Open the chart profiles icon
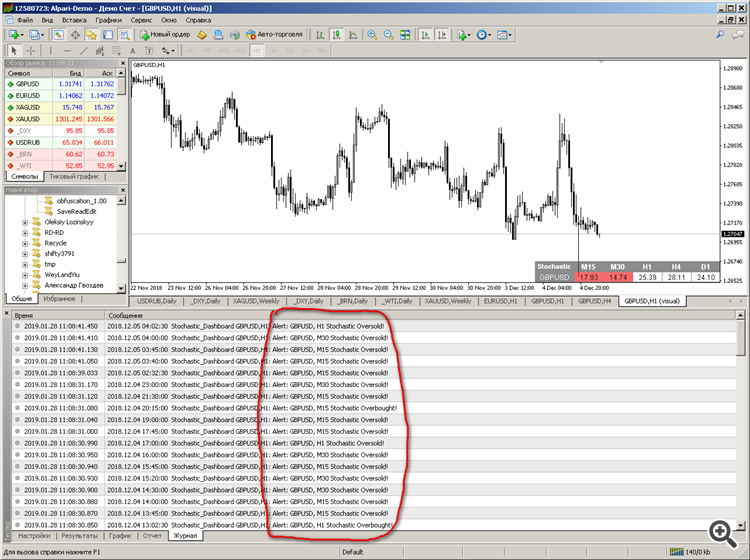The image size is (750, 560). (35, 35)
